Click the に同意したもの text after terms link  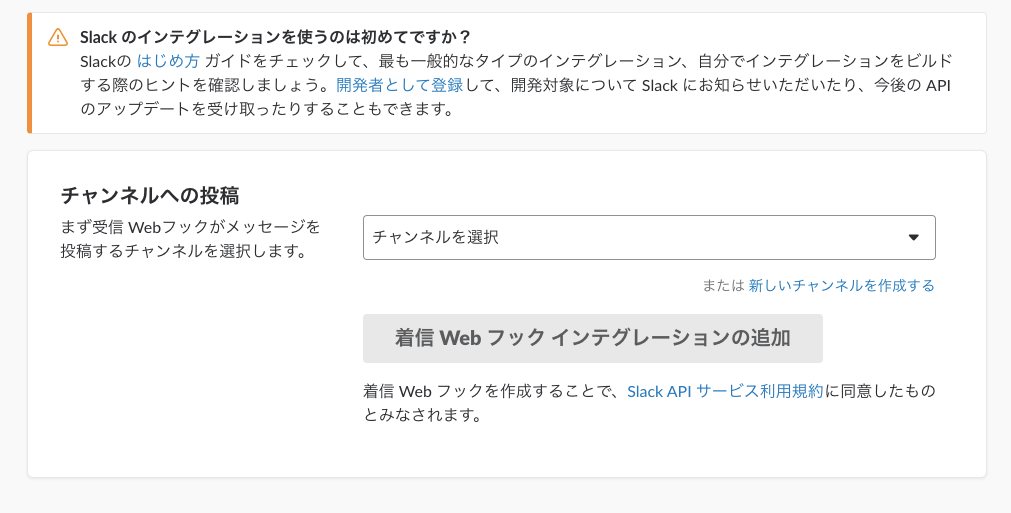point(880,391)
